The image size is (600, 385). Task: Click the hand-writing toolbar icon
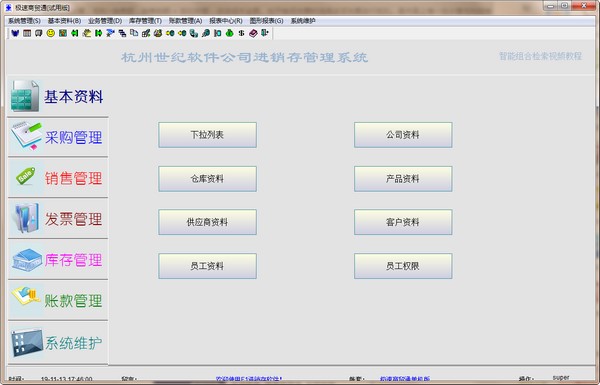pos(87,33)
